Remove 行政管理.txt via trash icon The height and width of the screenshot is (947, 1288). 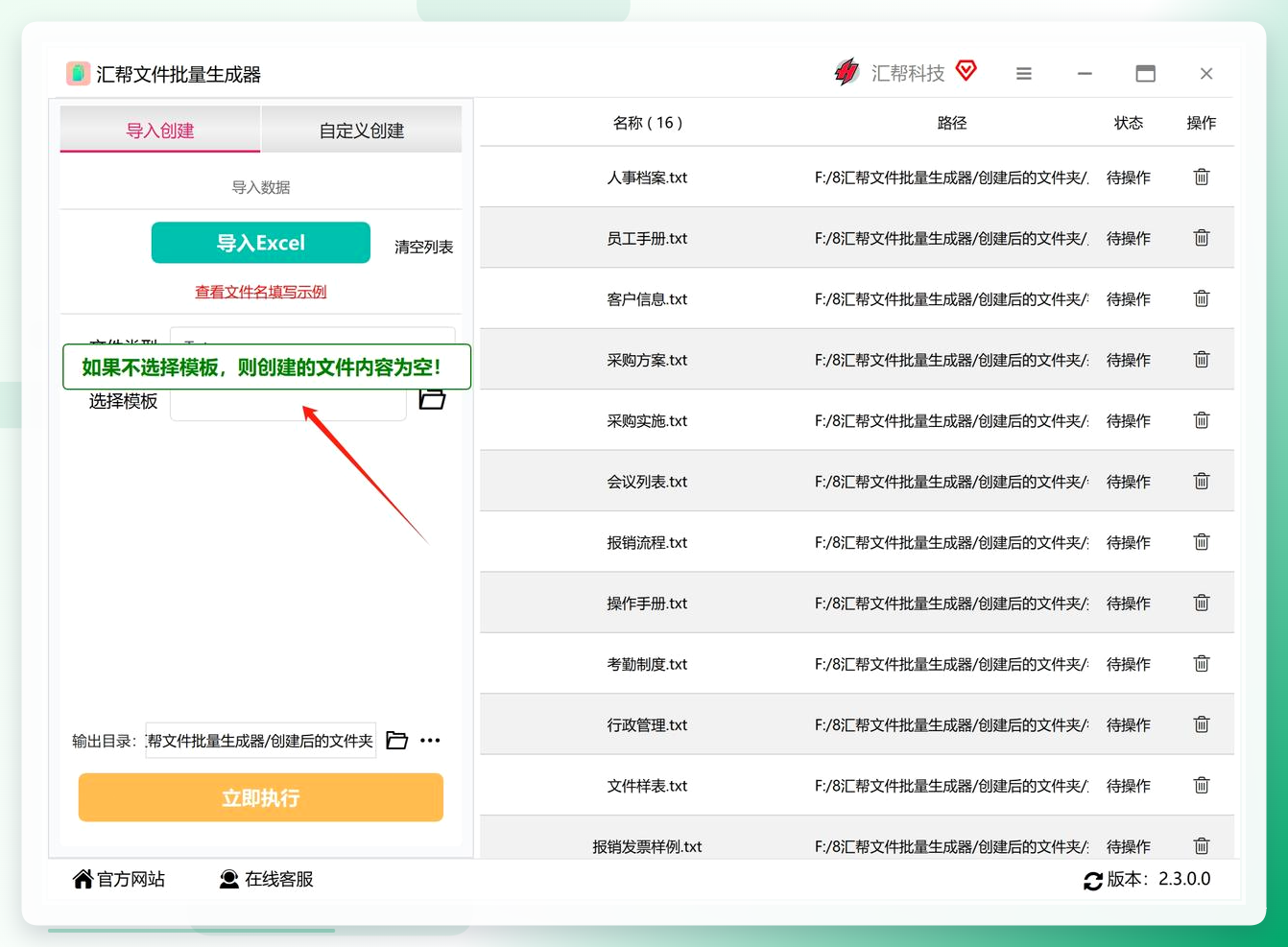tap(1201, 724)
